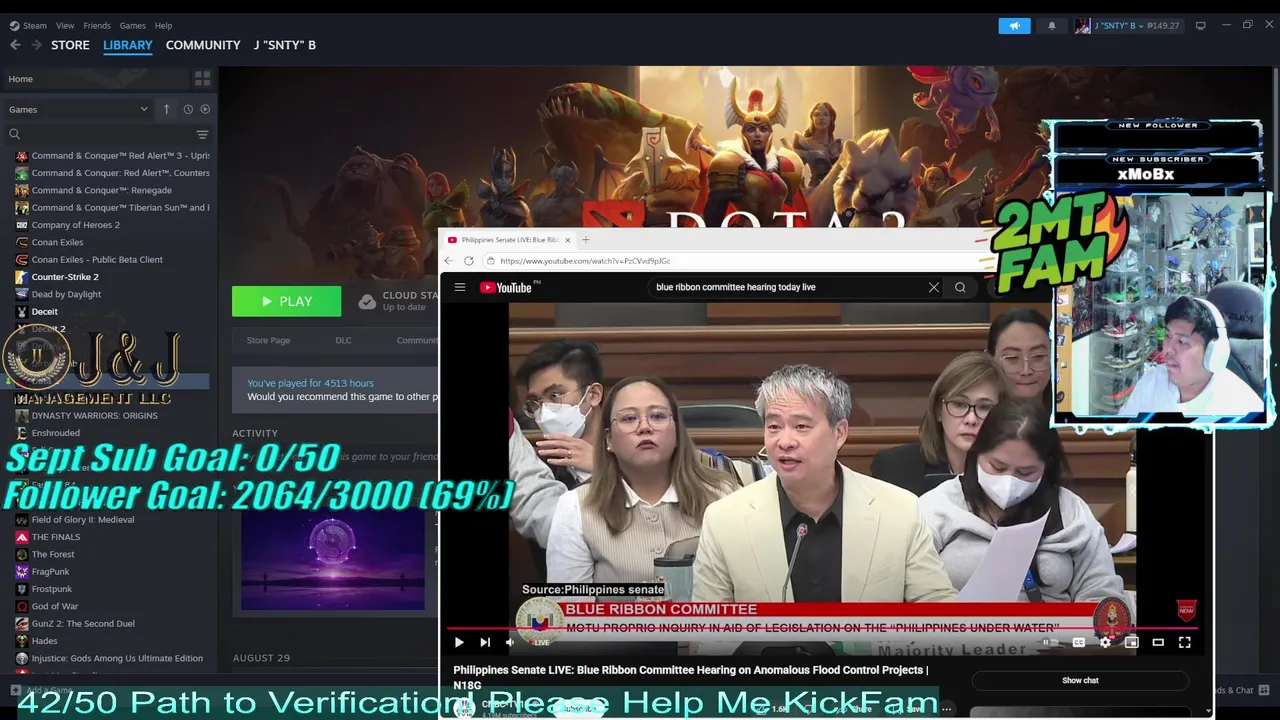
Task: Toggle library collections grid view icon
Action: (x=202, y=79)
